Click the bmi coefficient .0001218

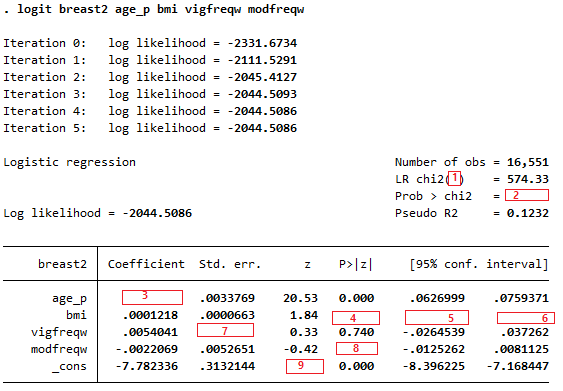click(x=150, y=315)
